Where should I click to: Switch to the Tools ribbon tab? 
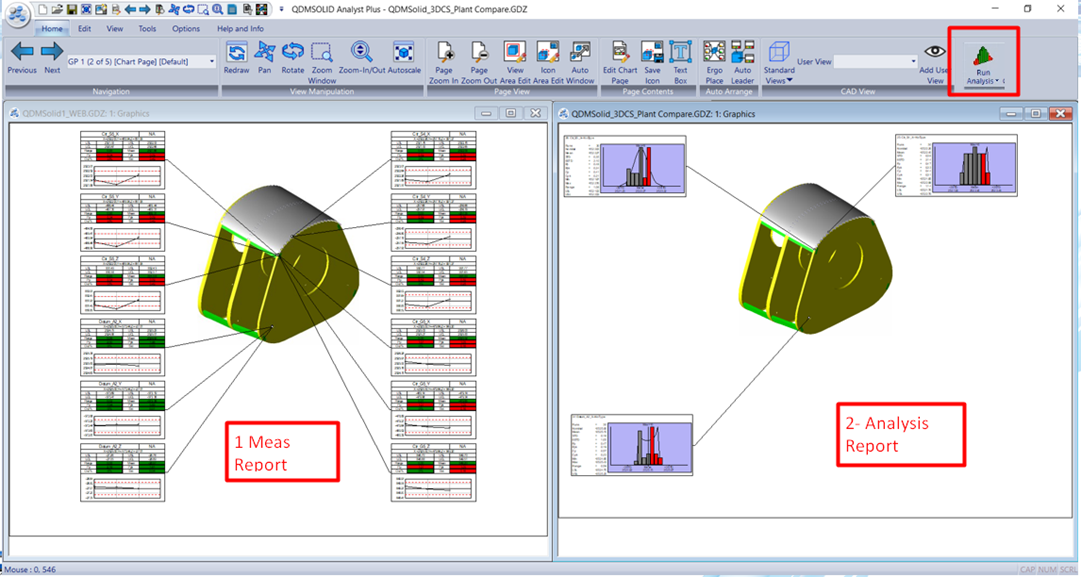coord(148,28)
